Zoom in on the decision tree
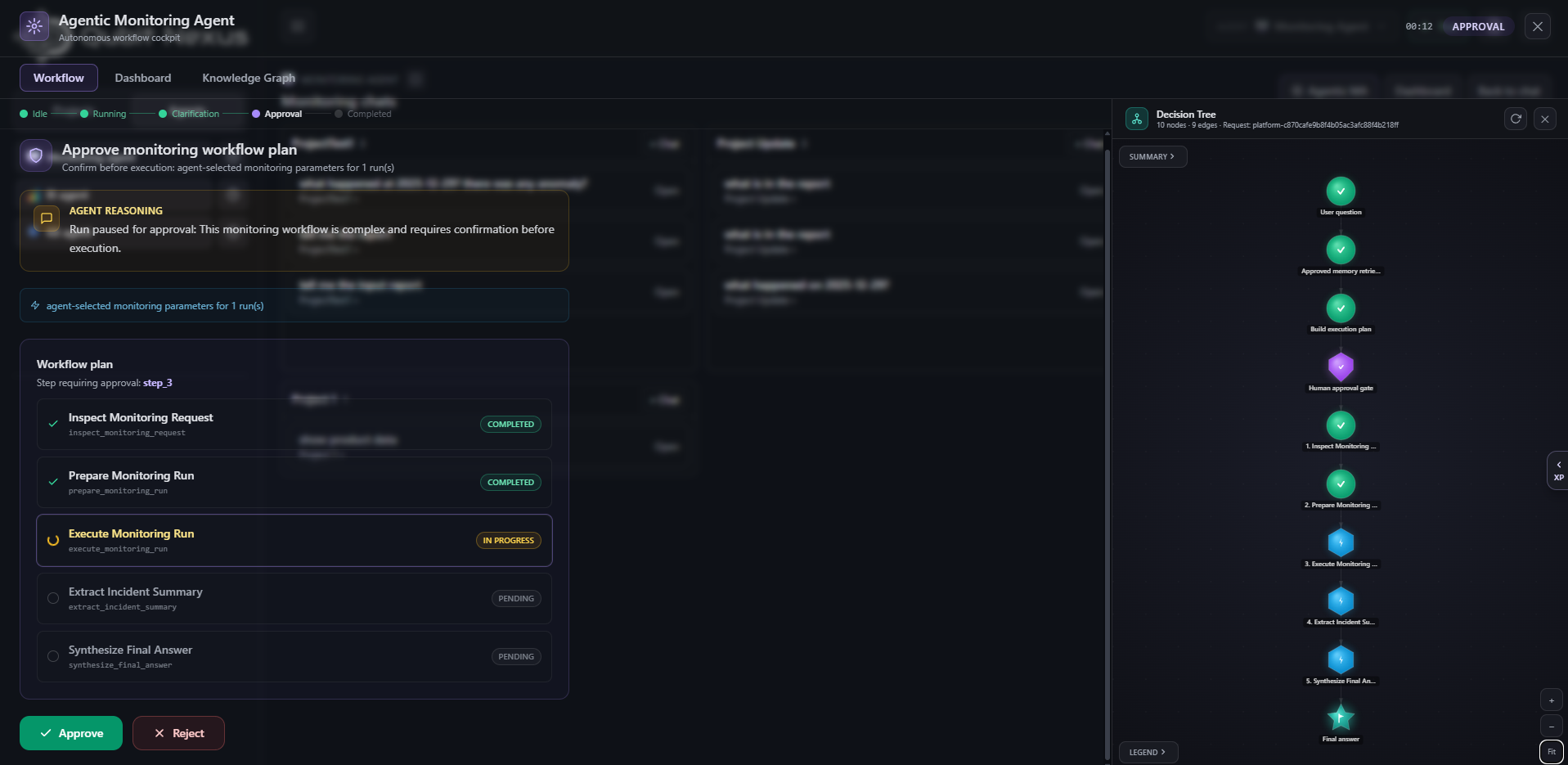 tap(1552, 700)
